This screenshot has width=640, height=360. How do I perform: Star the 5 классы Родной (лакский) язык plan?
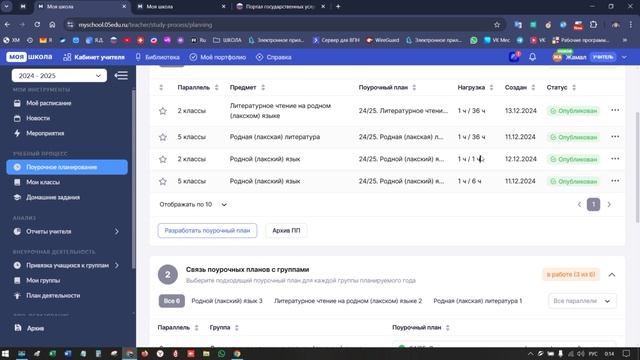(163, 181)
